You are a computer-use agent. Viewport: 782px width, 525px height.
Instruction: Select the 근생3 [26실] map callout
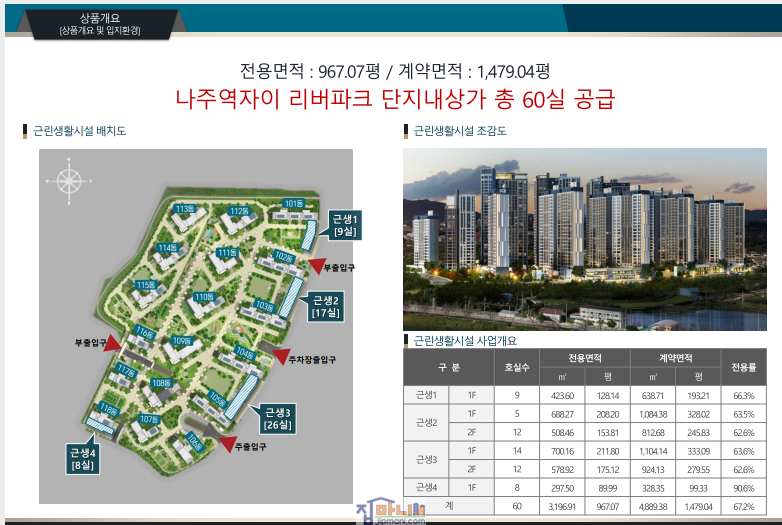tap(278, 418)
